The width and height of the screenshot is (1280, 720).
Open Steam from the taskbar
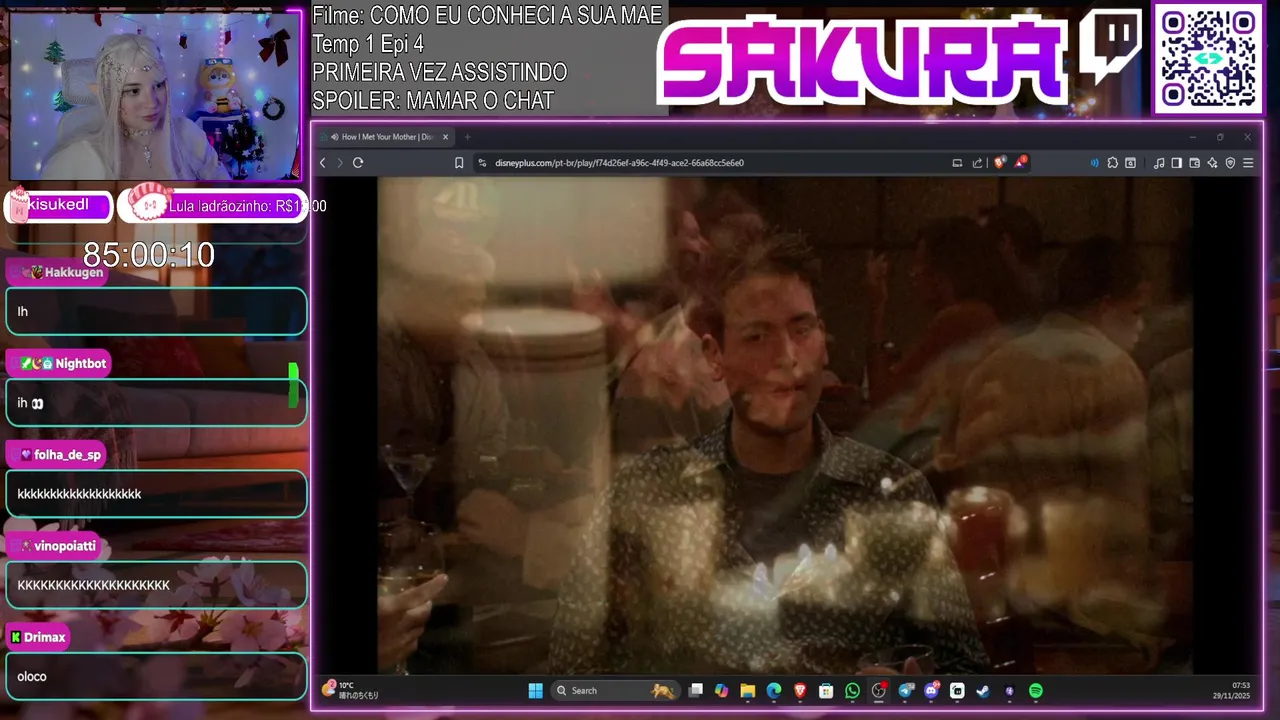point(983,690)
